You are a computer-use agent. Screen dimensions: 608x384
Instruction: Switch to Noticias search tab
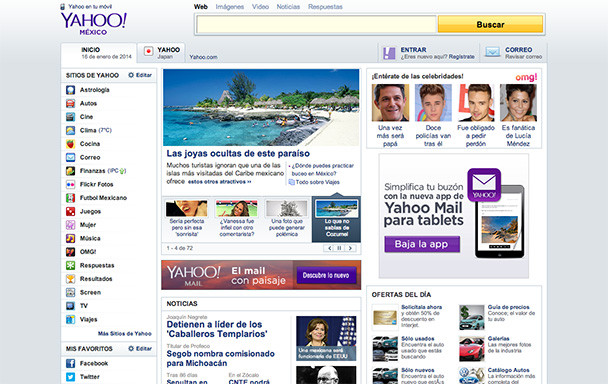(288, 7)
